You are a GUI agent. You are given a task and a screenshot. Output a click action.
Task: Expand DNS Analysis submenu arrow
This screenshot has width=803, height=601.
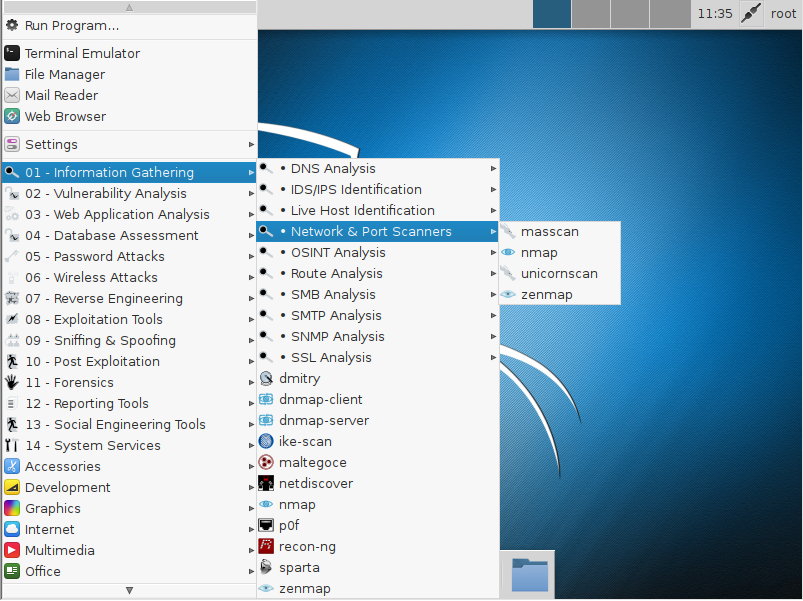pyautogui.click(x=493, y=168)
